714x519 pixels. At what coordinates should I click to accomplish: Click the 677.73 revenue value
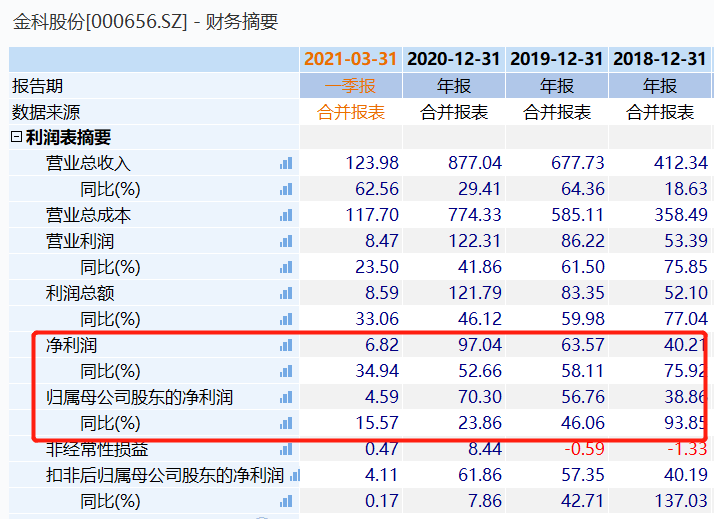[578, 163]
